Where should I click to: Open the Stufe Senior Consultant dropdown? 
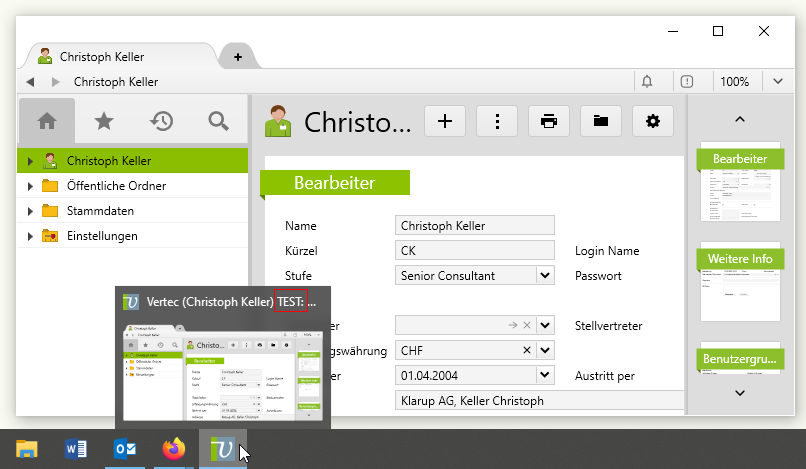pos(545,275)
